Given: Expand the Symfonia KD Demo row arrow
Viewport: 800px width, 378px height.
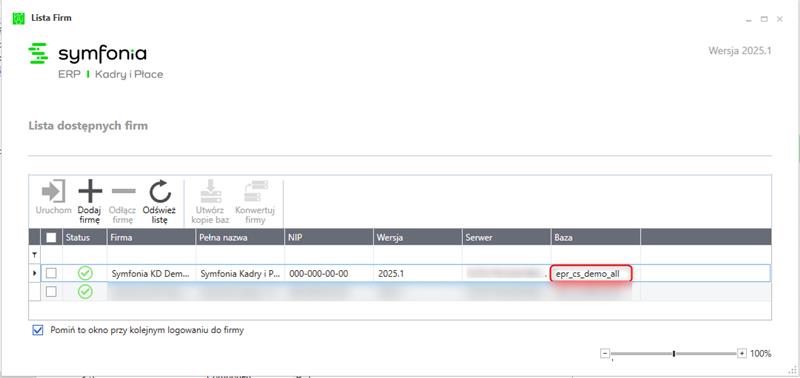Looking at the screenshot, I should click(35, 273).
